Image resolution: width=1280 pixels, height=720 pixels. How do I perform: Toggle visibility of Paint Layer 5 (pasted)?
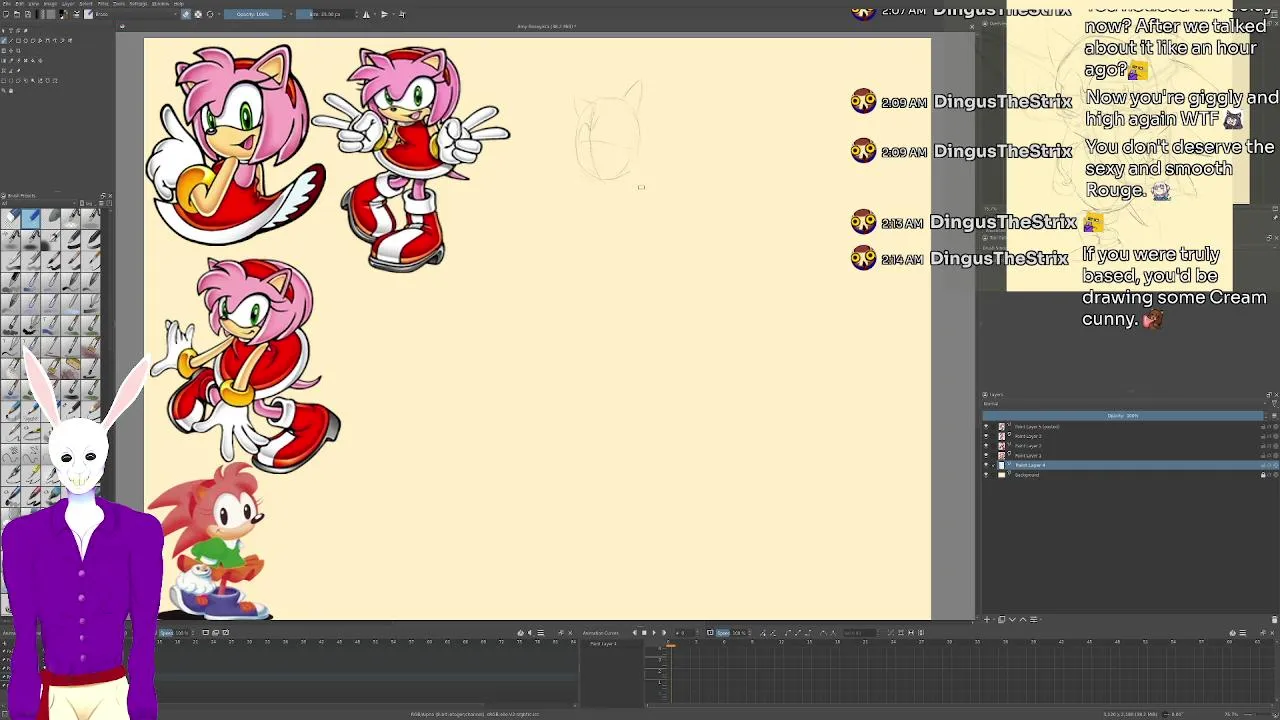click(986, 426)
